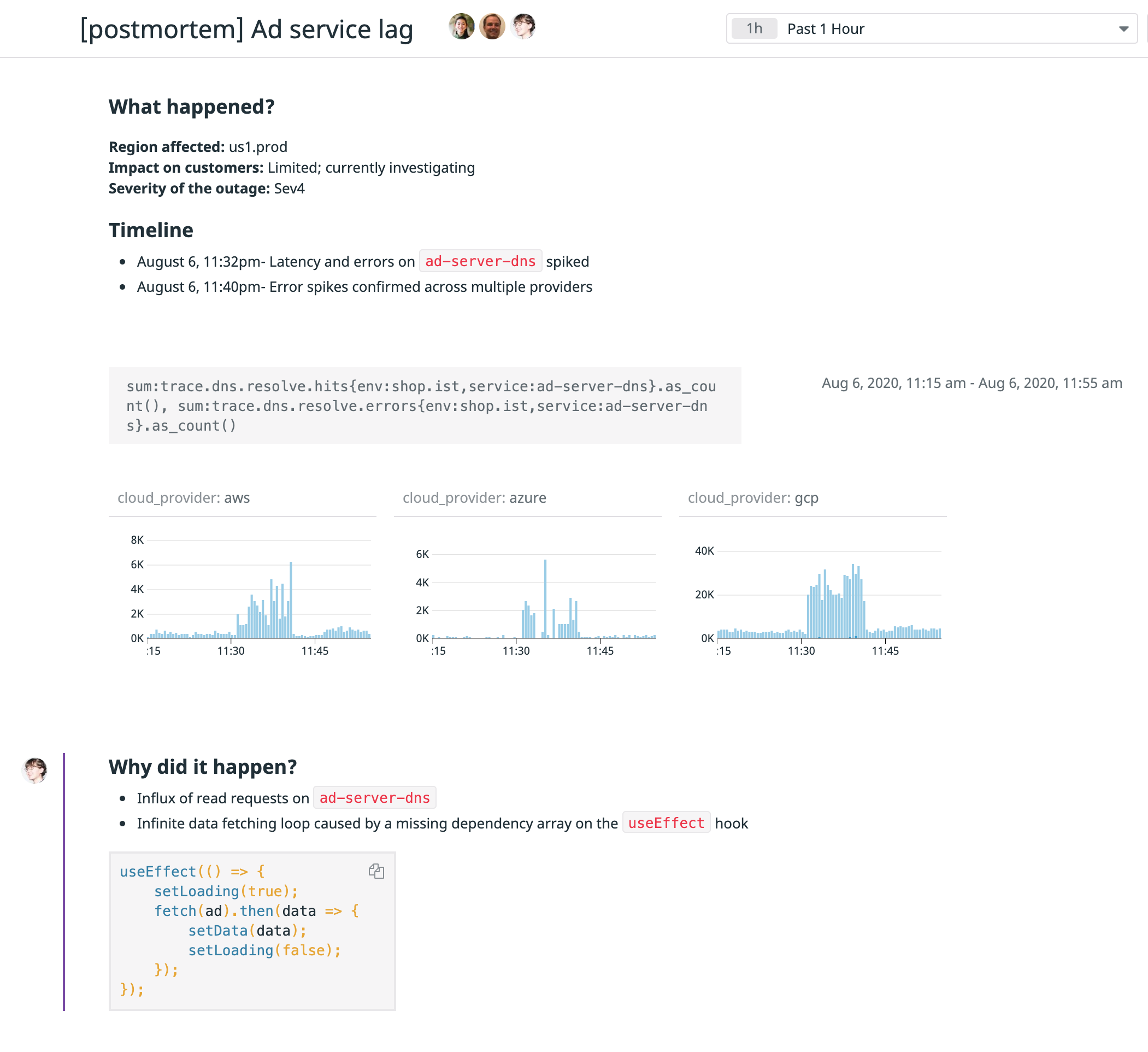Viewport: 1148px width, 1052px height.
Task: Click the cloud_provider gcp graph header
Action: point(752,498)
